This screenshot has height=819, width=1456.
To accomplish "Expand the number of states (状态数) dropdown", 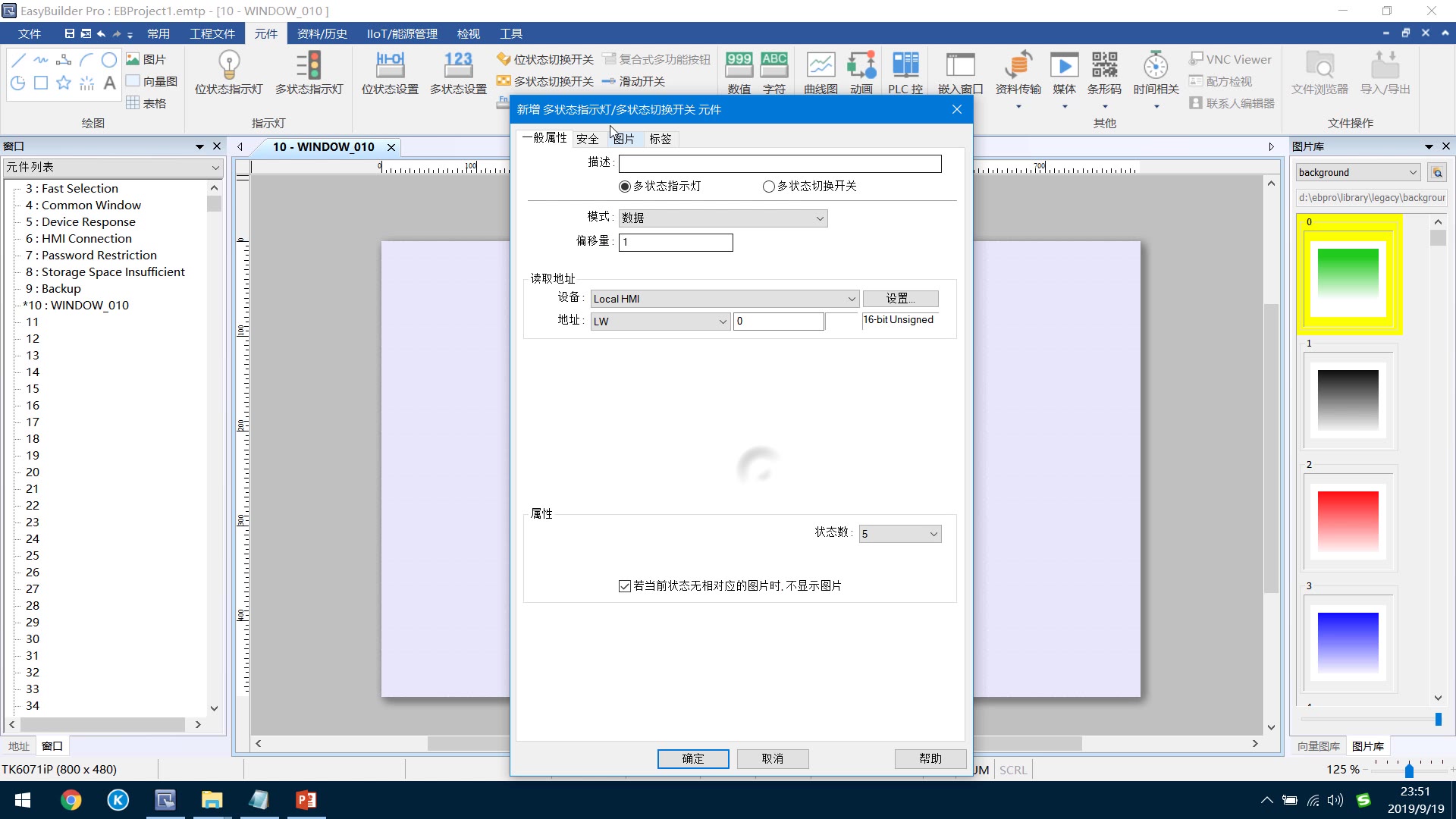I will [900, 534].
